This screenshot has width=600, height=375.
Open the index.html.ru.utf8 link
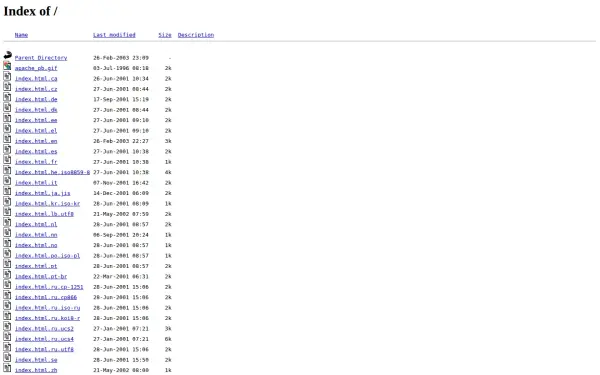(x=44, y=349)
